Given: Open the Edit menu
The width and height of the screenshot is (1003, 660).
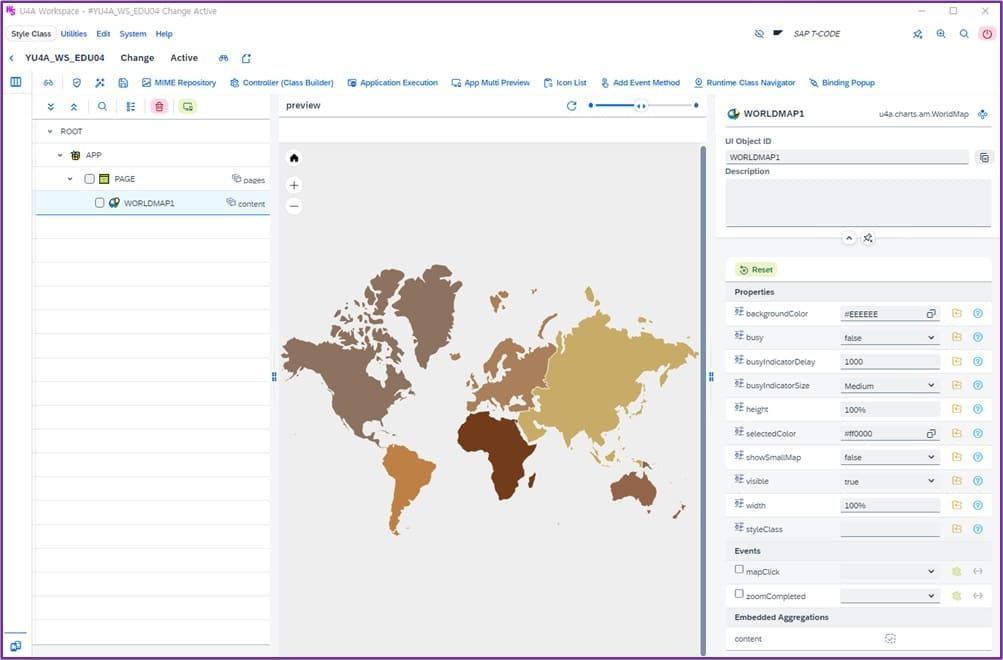Looking at the screenshot, I should coord(103,34).
